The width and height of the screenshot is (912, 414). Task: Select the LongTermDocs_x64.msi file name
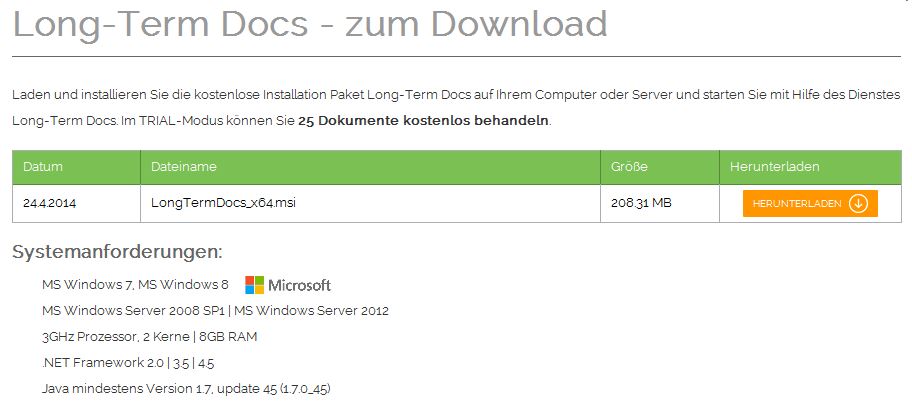[x=223, y=203]
